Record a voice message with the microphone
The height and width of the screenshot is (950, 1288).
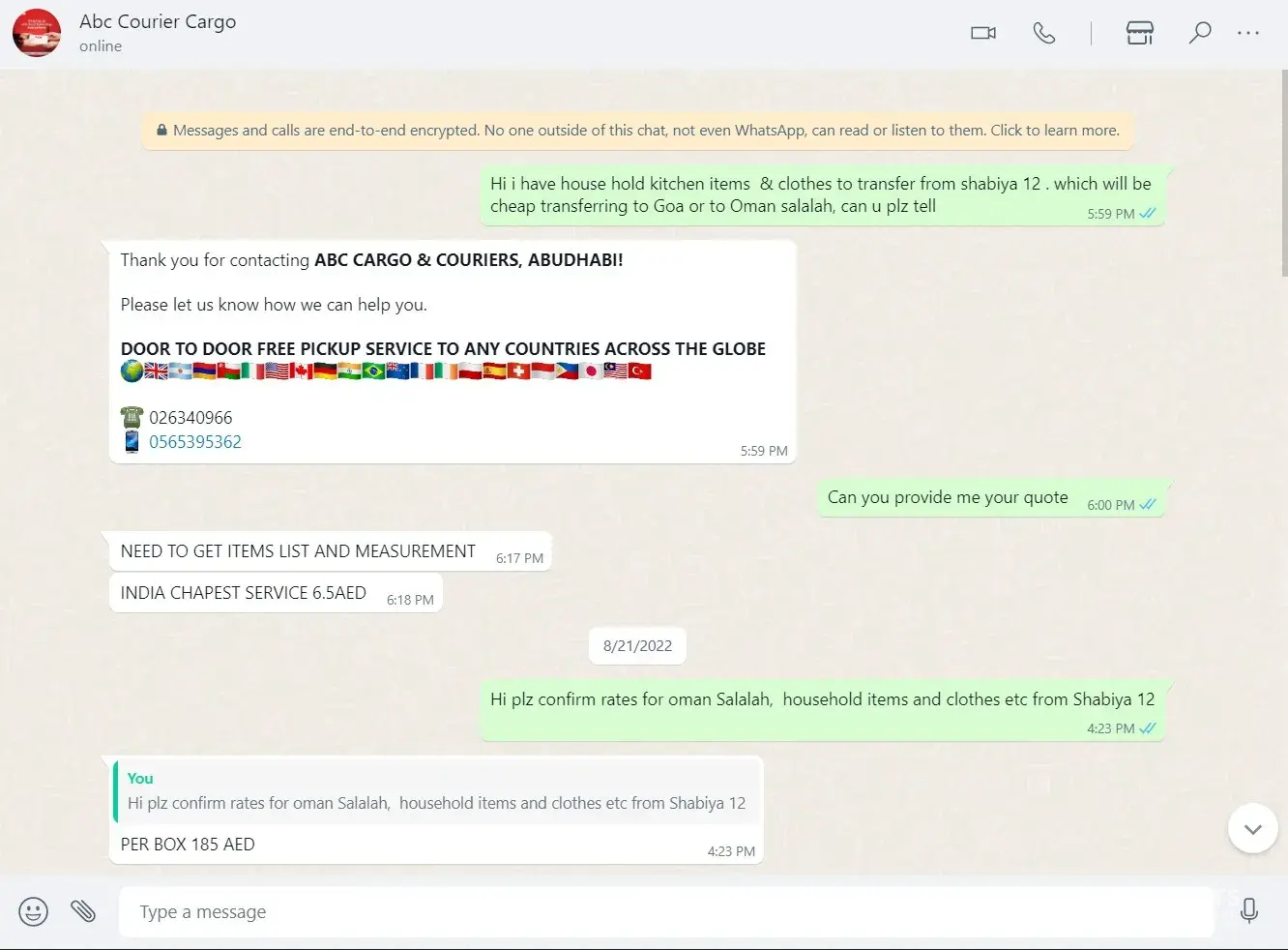click(x=1248, y=910)
